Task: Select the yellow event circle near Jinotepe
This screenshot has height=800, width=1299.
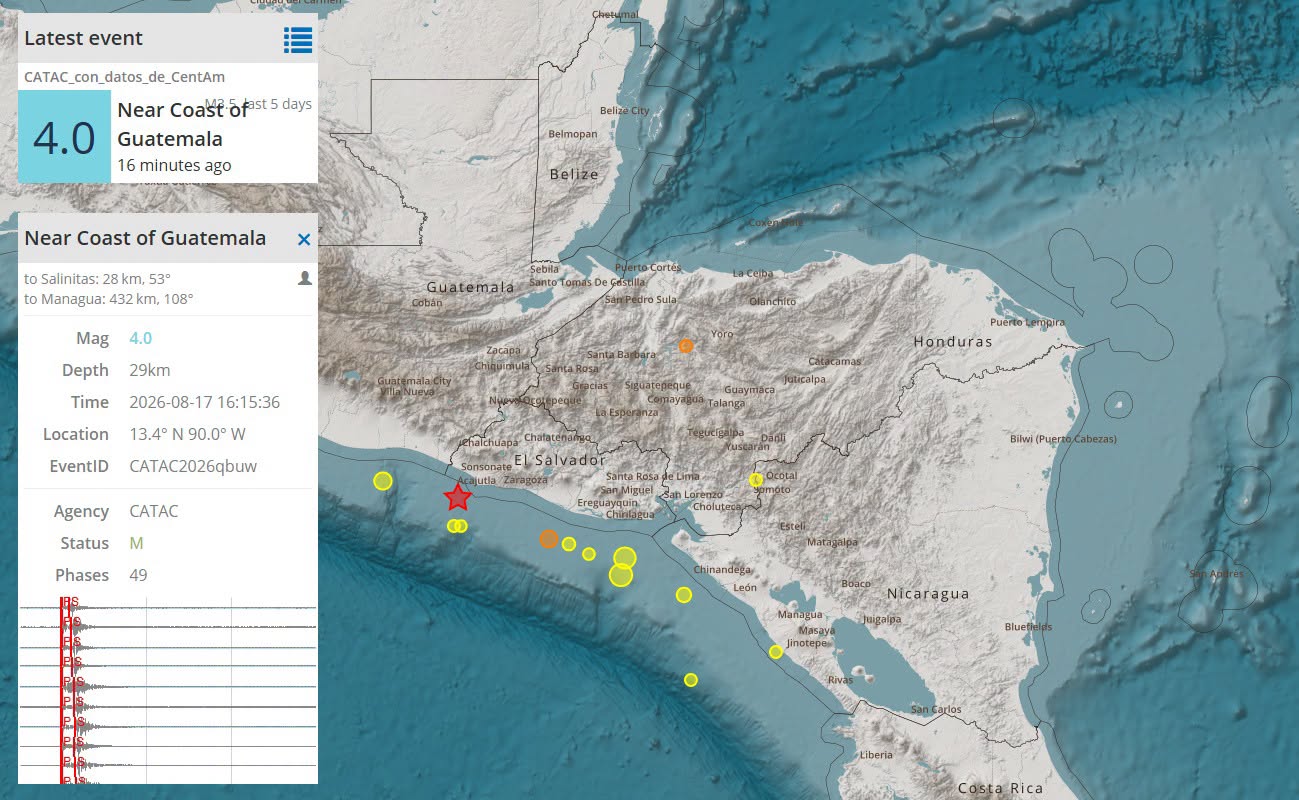Action: click(776, 652)
